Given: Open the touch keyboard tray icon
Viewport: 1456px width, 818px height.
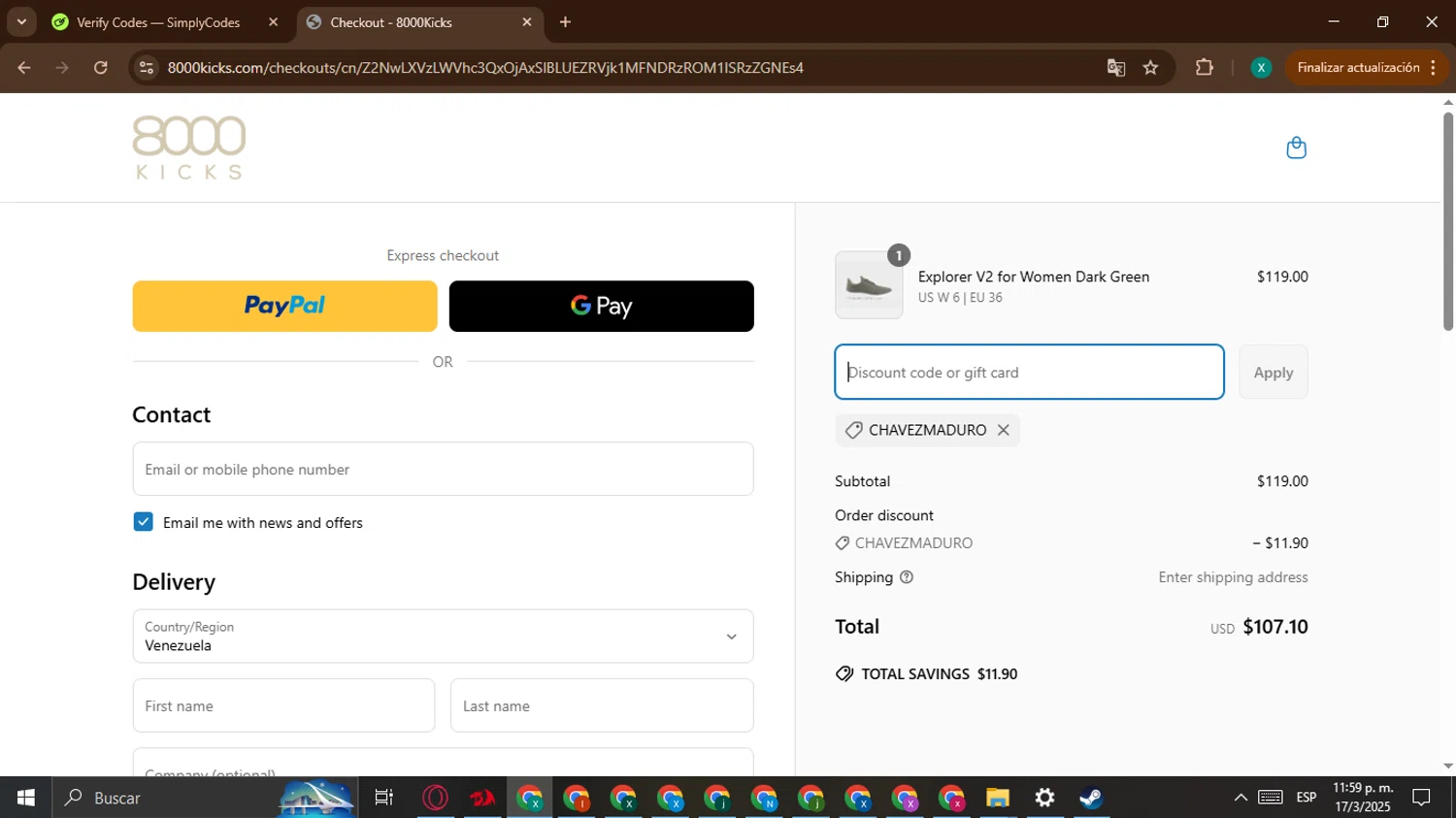Looking at the screenshot, I should point(1271,798).
